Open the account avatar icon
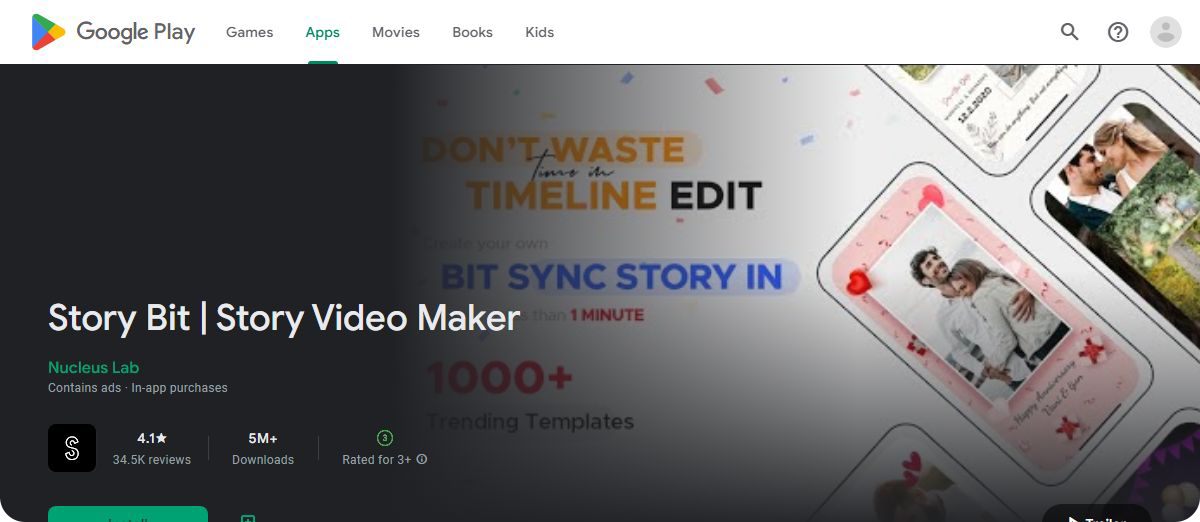The image size is (1200, 522). point(1166,32)
